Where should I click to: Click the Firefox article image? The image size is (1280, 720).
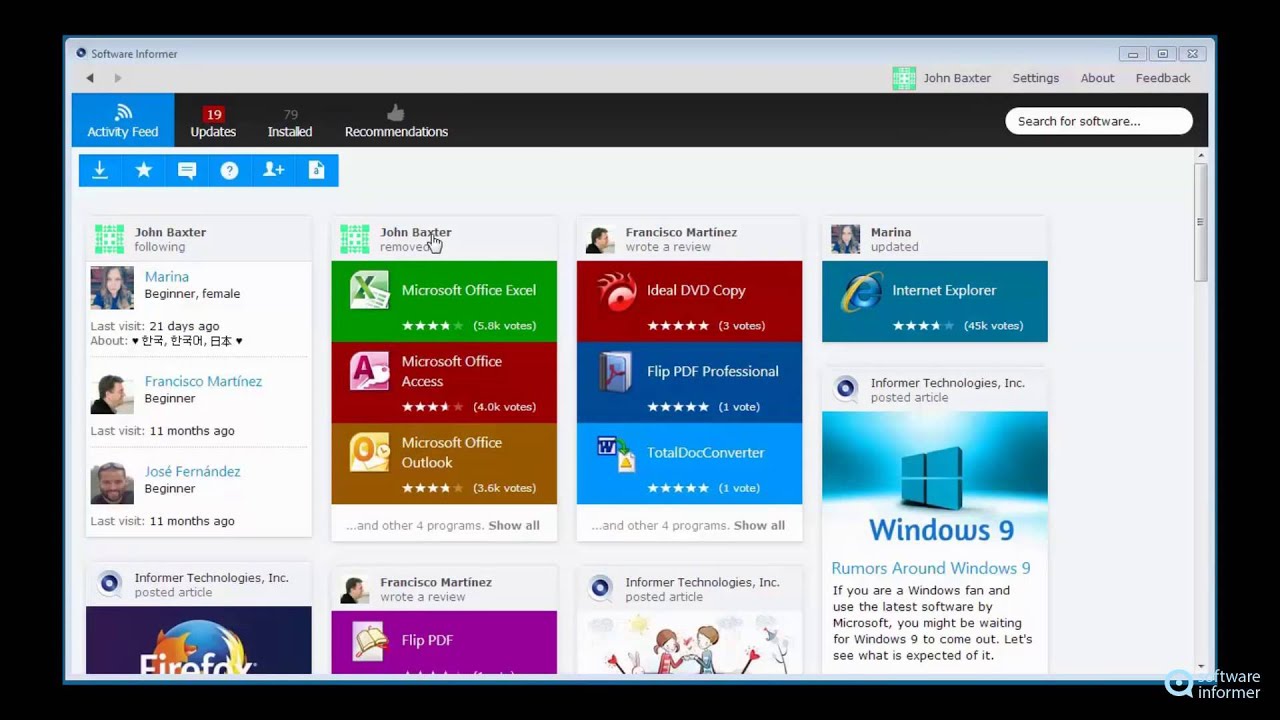[x=199, y=640]
